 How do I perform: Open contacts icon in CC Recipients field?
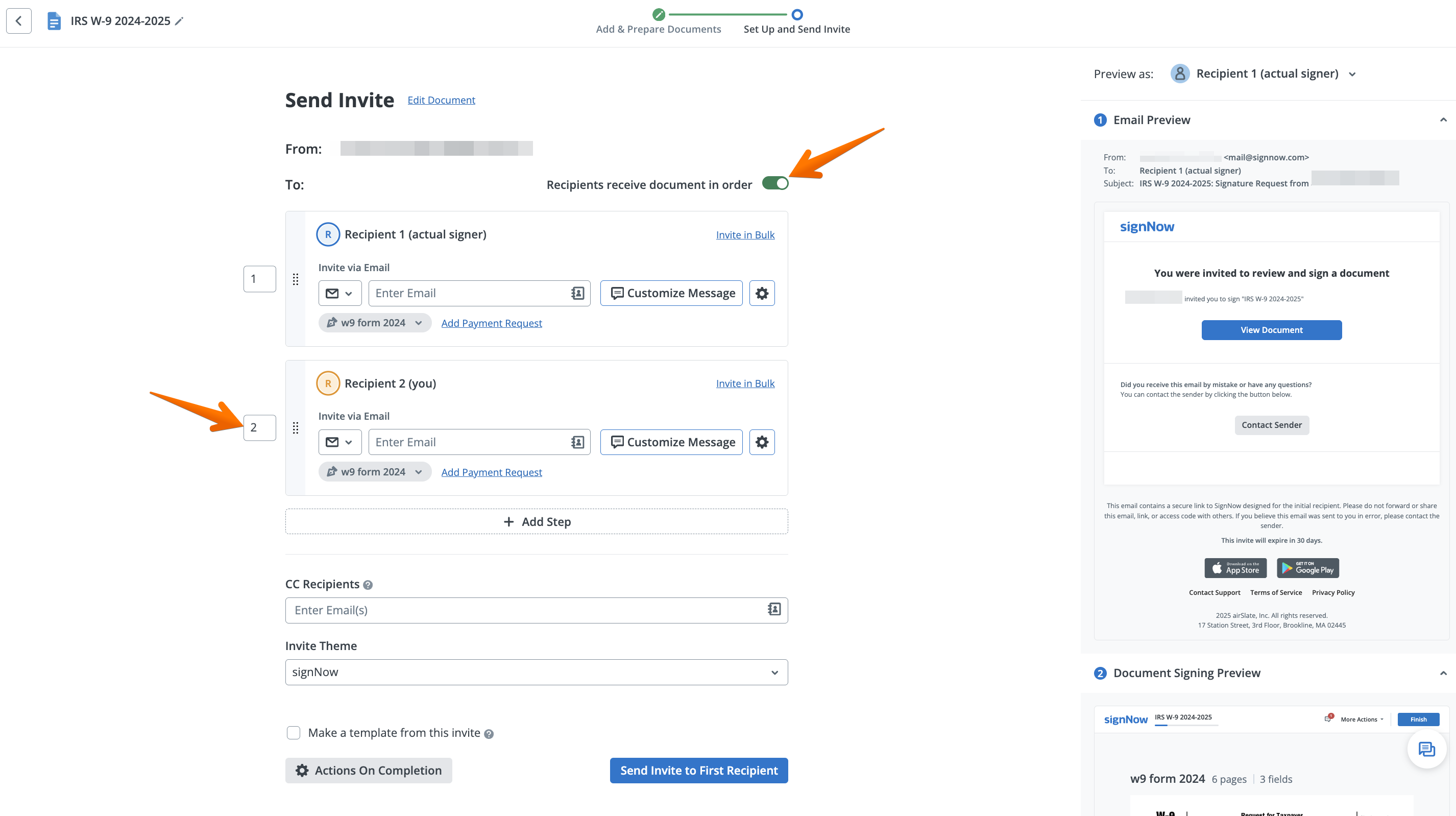pos(774,609)
